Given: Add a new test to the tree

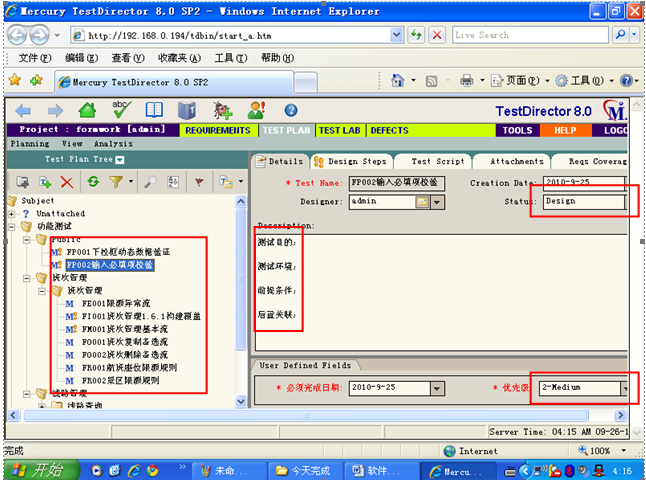Looking at the screenshot, I should pyautogui.click(x=45, y=181).
